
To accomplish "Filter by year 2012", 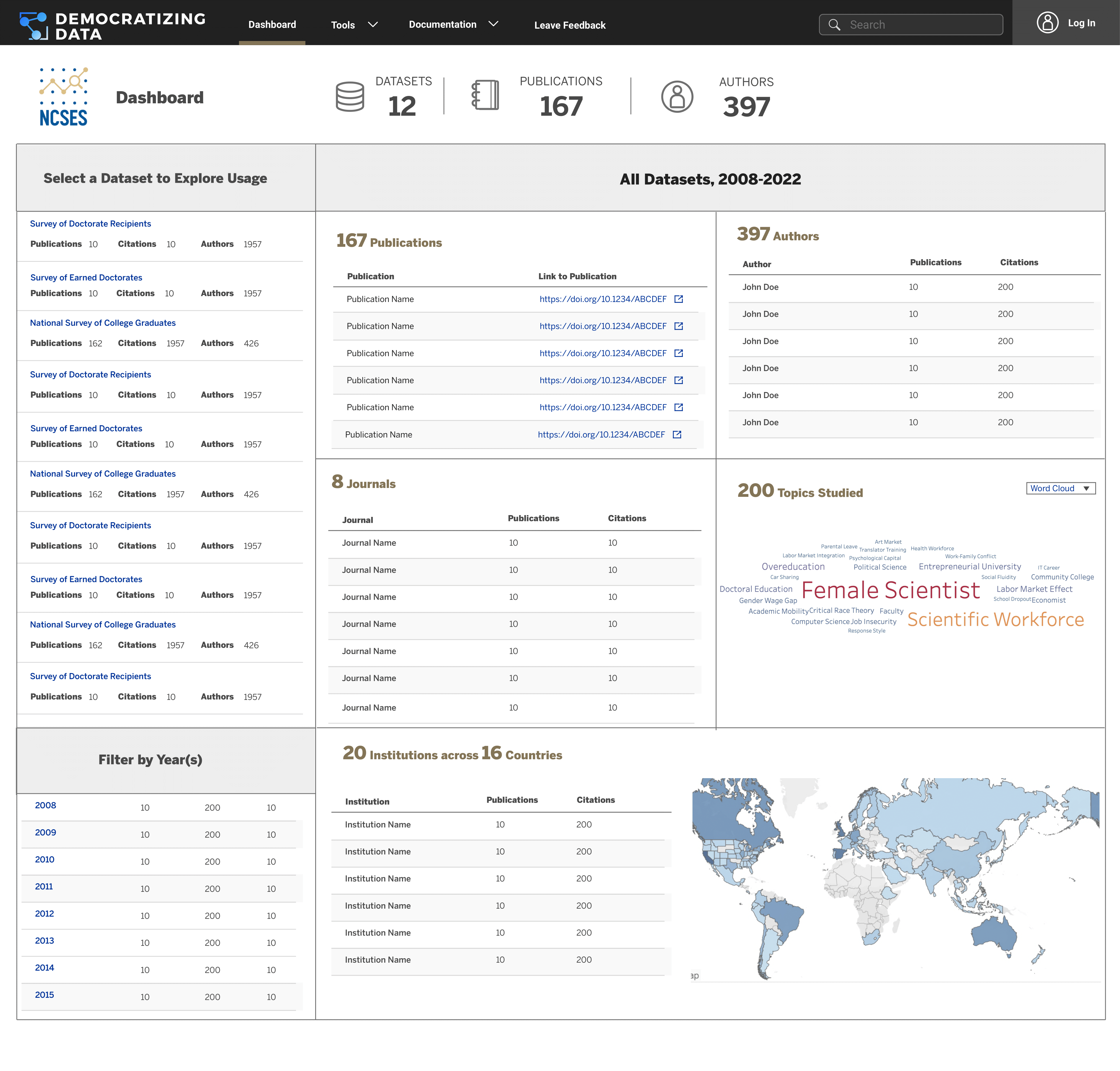I will click(x=45, y=913).
